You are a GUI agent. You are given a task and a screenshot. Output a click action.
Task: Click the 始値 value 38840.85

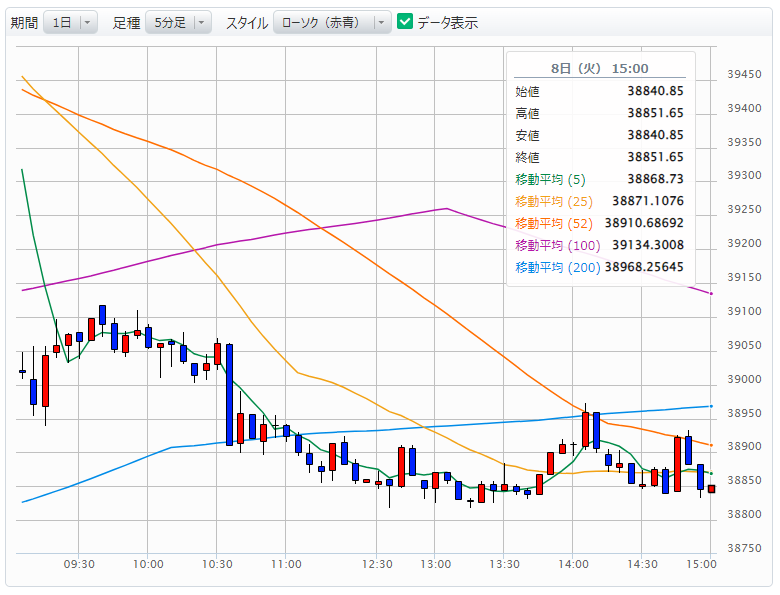[655, 91]
